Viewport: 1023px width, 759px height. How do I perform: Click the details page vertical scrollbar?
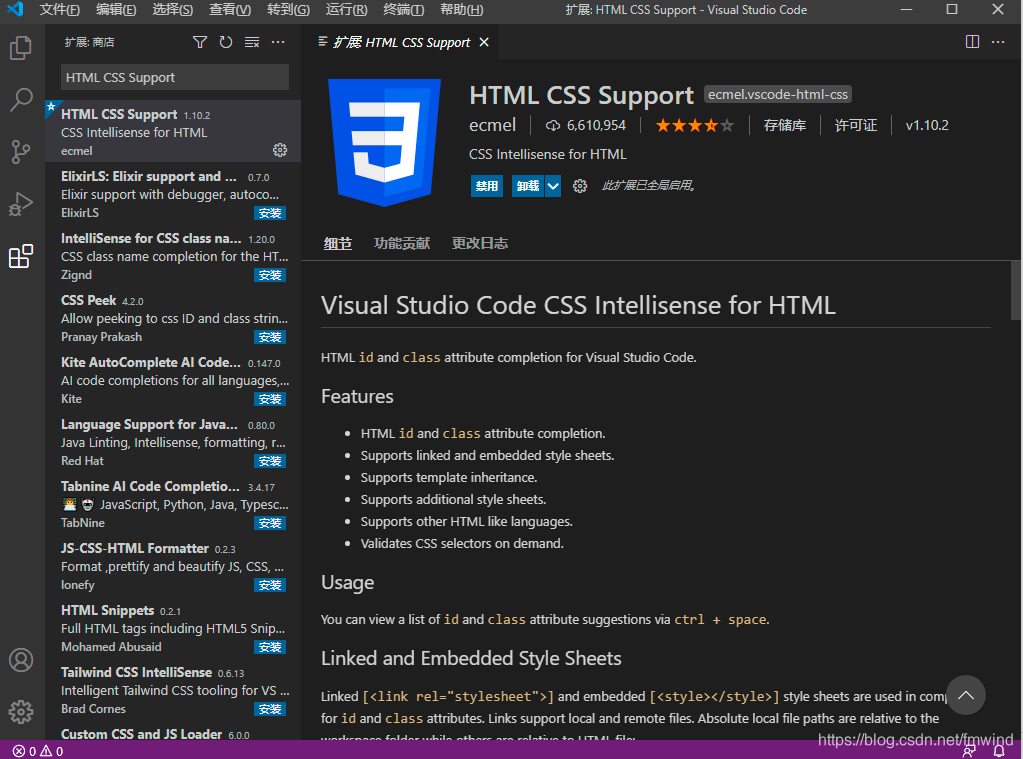(1016, 290)
